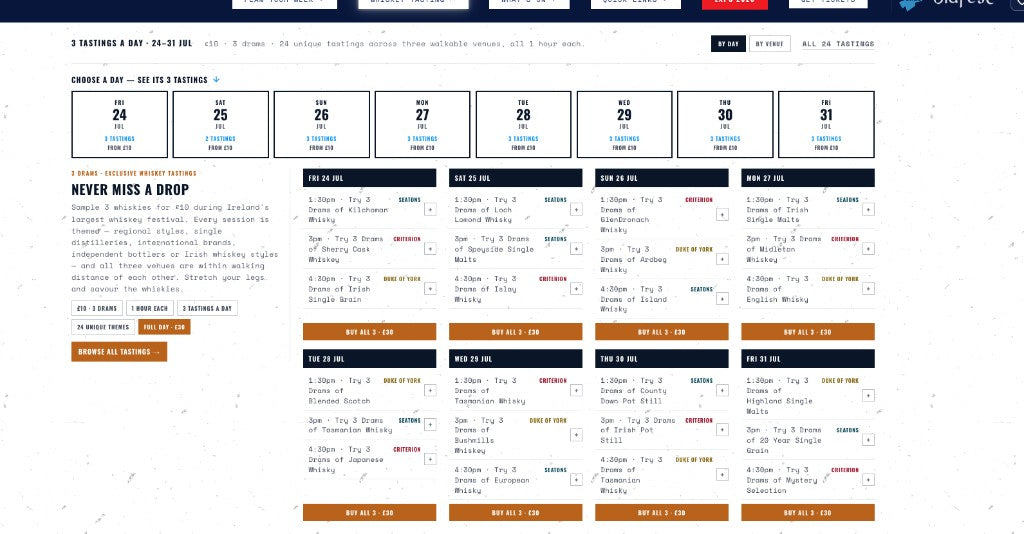Click the Full Day £30 orange chip
This screenshot has width=1024, height=534.
coord(164,327)
